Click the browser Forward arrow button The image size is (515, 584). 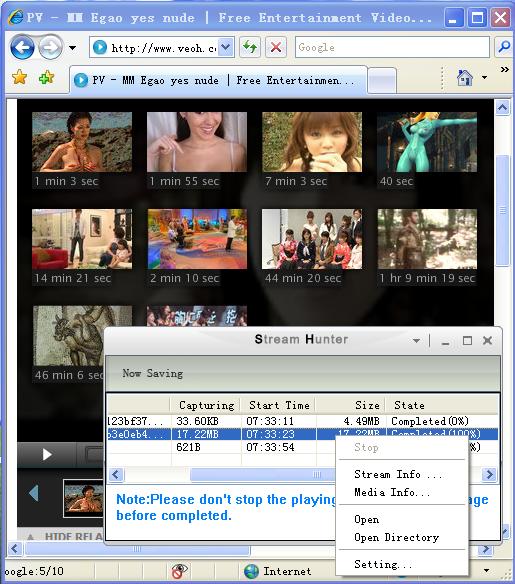tap(50, 47)
